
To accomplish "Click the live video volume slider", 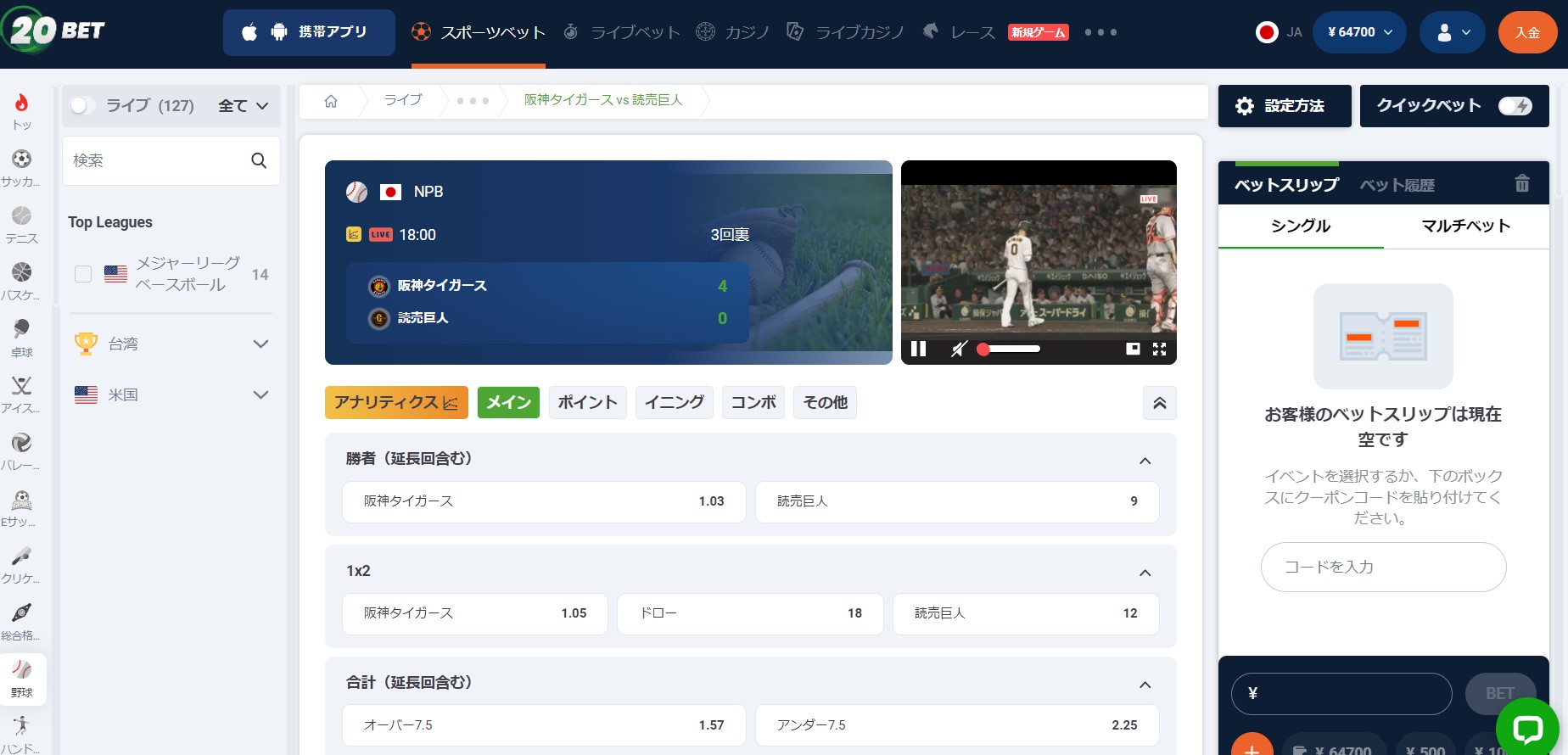I will [1009, 349].
